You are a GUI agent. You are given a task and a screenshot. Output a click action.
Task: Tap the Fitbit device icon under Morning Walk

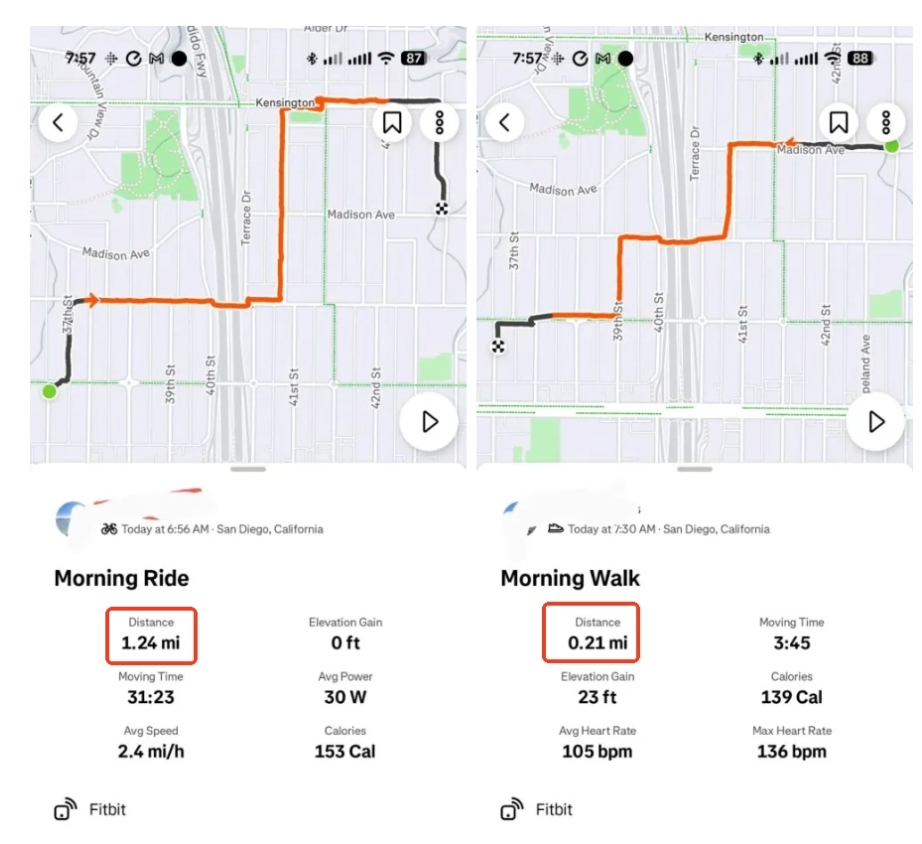coord(512,809)
